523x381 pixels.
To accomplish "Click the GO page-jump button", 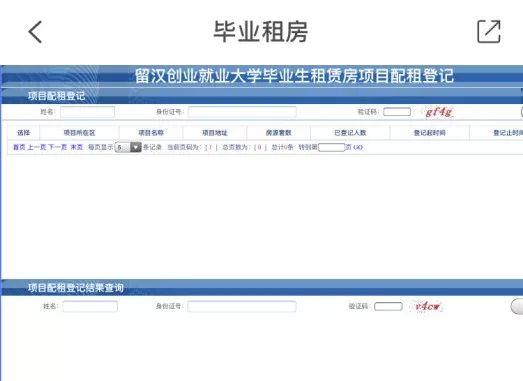I will [x=358, y=147].
